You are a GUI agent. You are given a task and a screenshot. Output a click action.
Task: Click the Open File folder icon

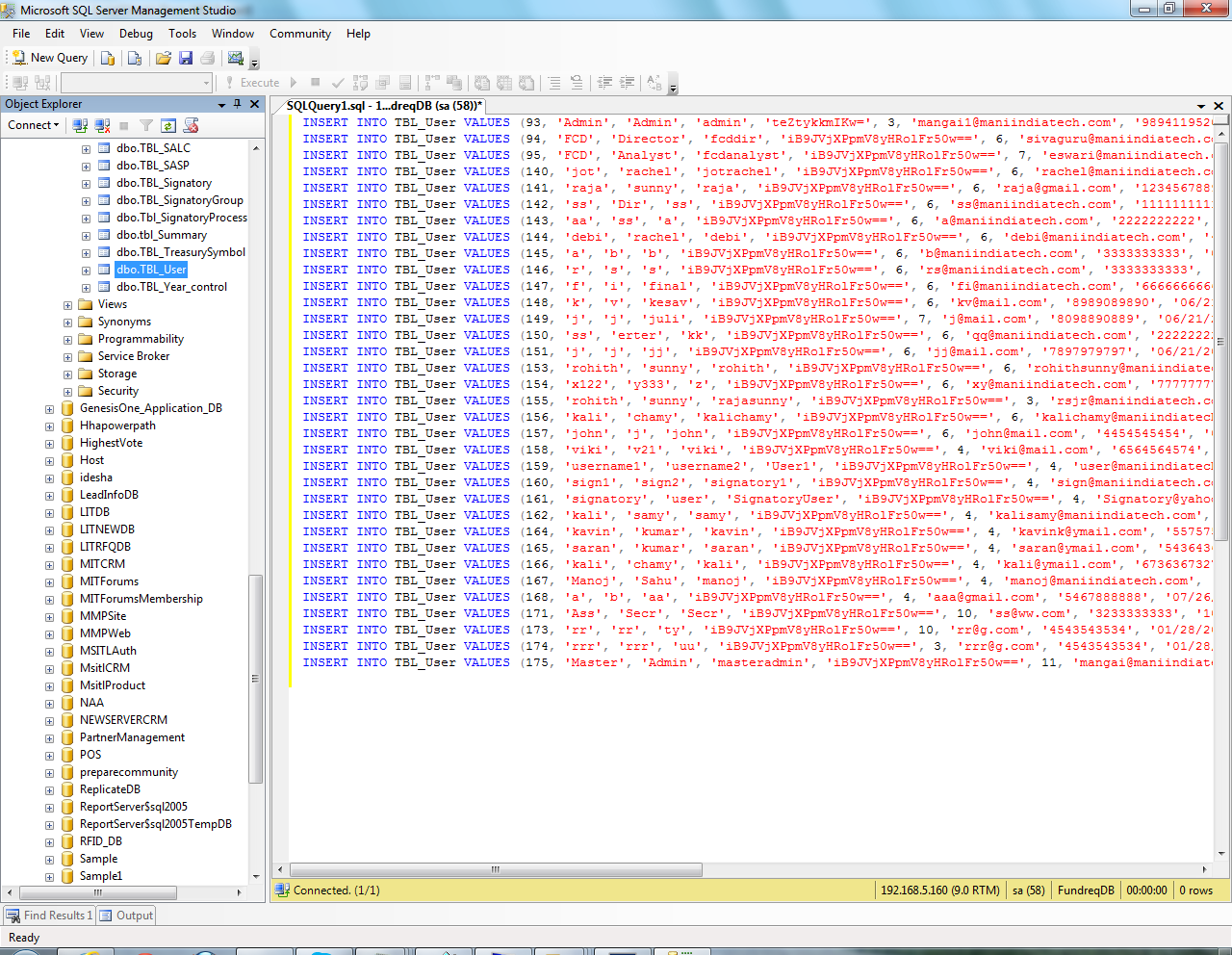(164, 58)
